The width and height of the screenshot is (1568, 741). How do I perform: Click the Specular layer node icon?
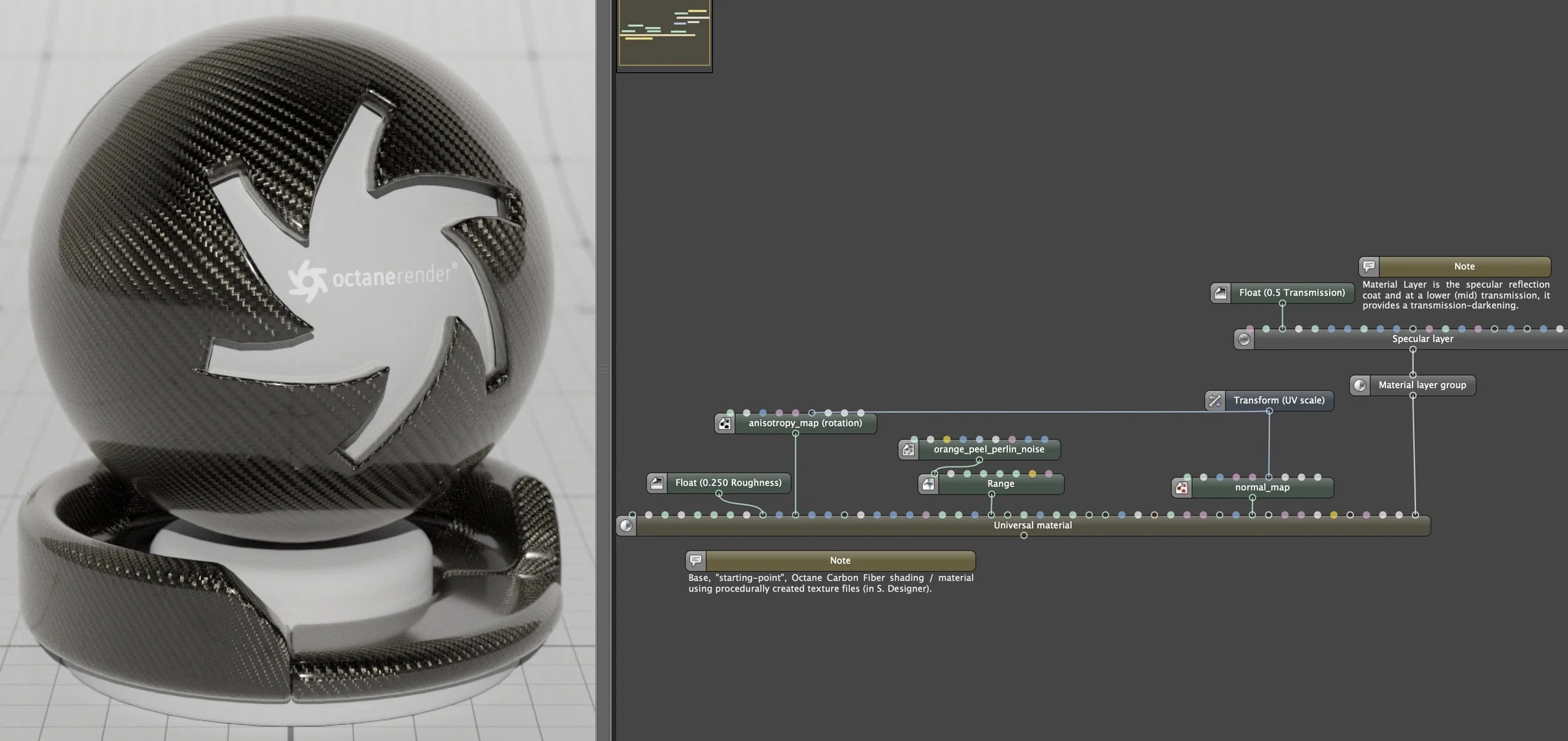click(x=1244, y=339)
